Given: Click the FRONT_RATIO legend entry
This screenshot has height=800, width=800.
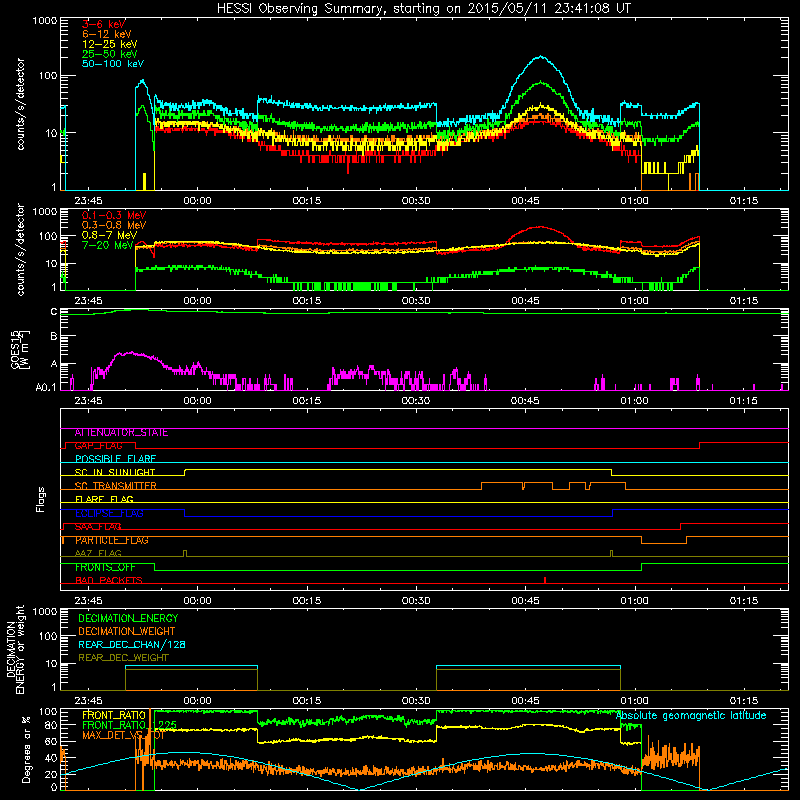Looking at the screenshot, I should pyautogui.click(x=114, y=716).
